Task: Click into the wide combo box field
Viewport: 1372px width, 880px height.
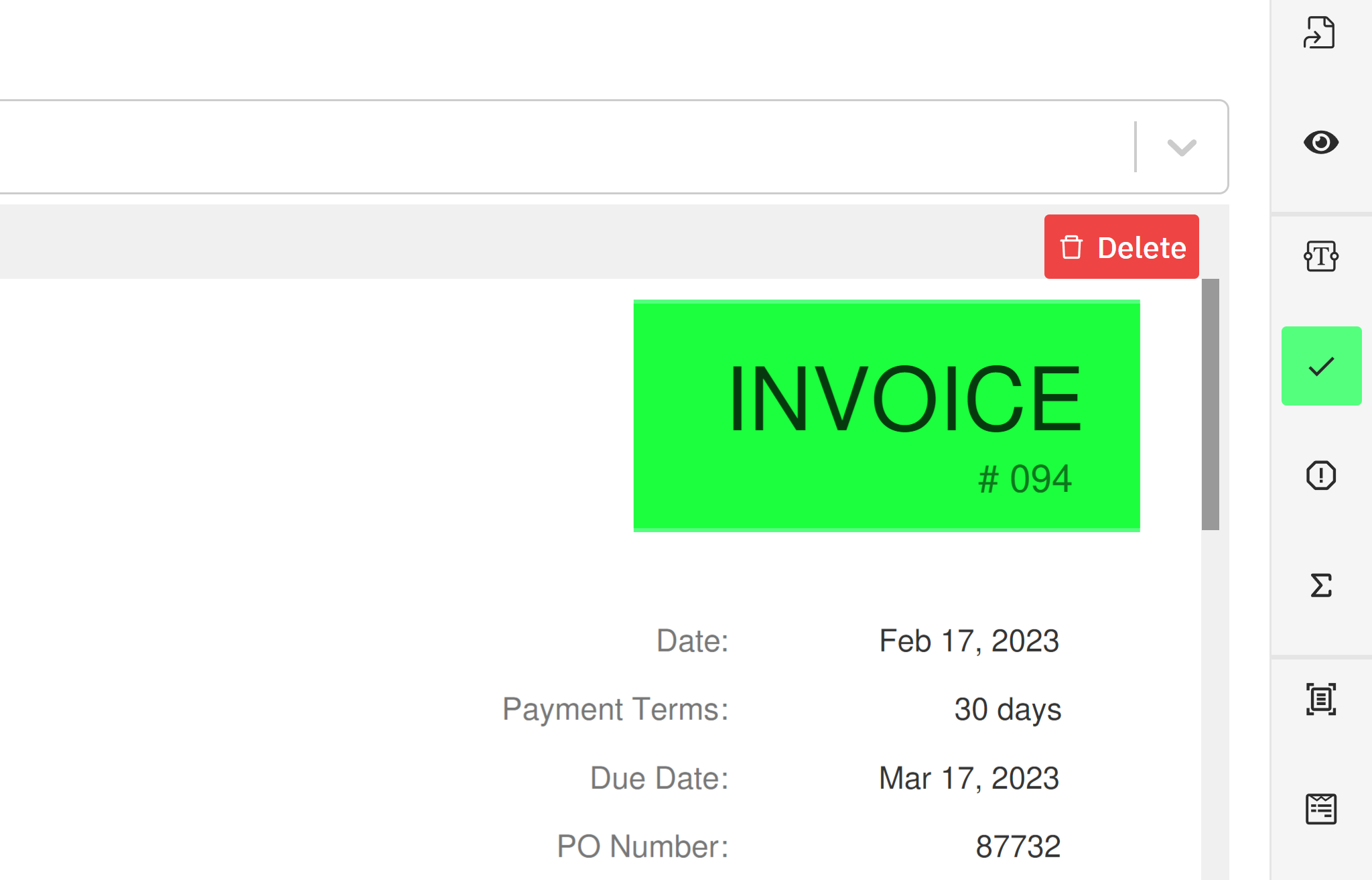Action: 613,147
